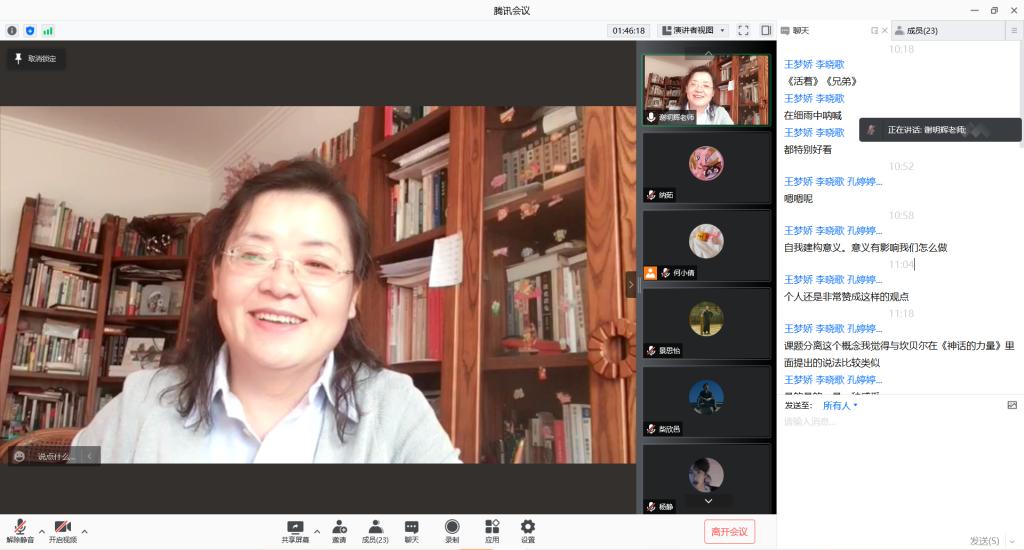Enter fullscreen mode via fullscreen icon

click(743, 31)
